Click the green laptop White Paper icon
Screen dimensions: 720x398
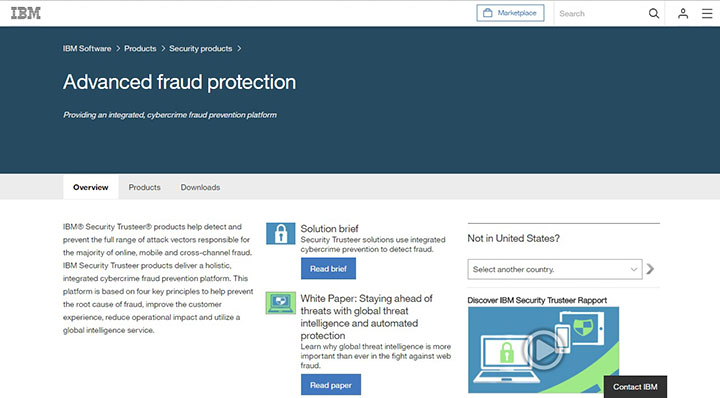point(281,303)
